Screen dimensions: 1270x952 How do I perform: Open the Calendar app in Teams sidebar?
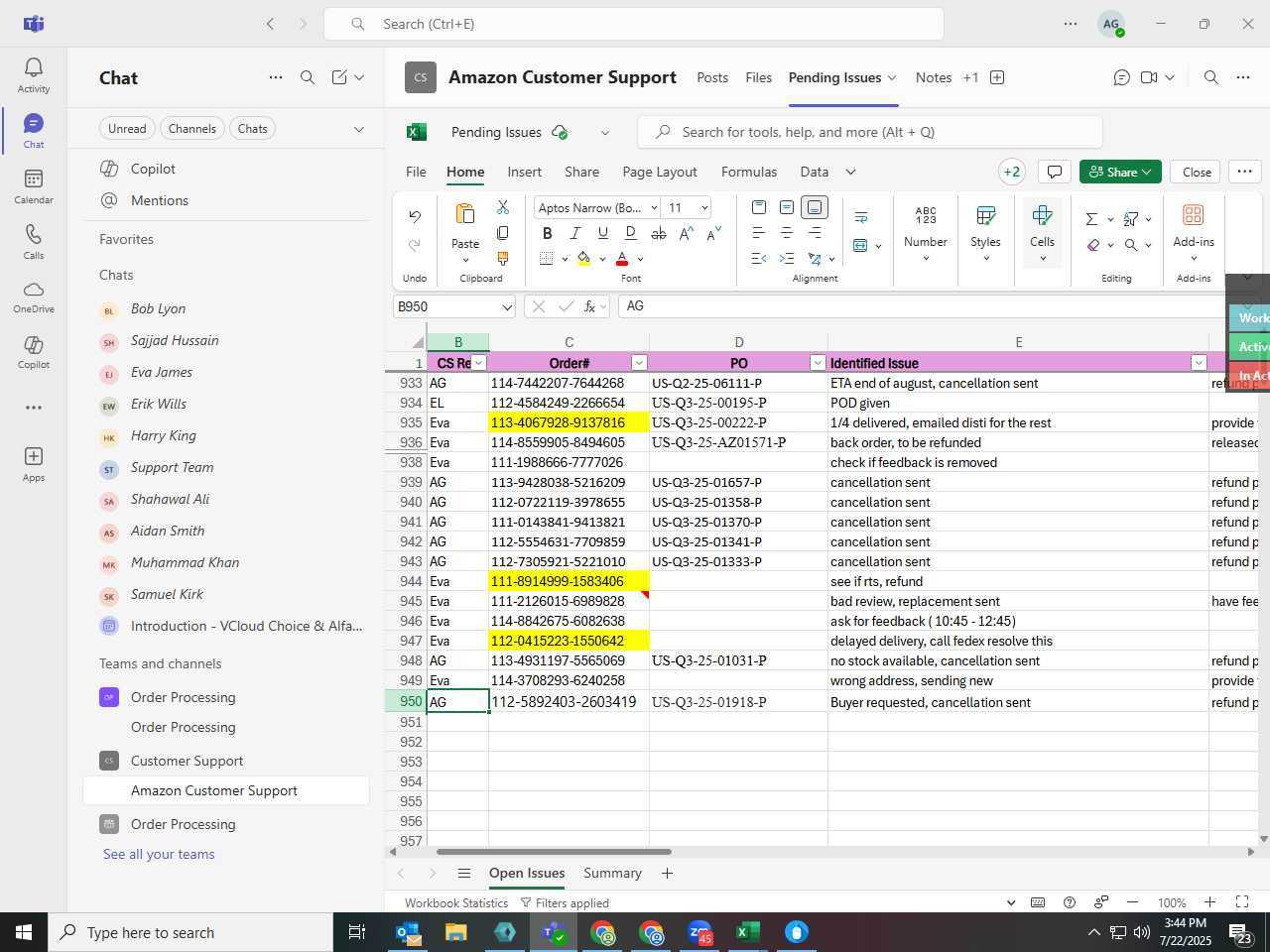[34, 185]
